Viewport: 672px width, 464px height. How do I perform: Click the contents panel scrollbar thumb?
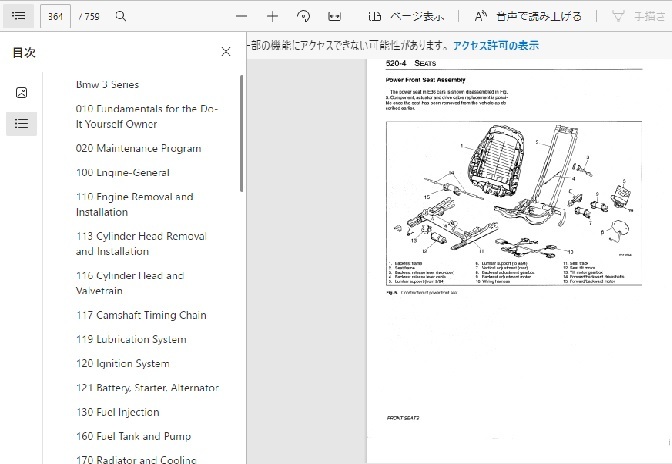point(242,133)
